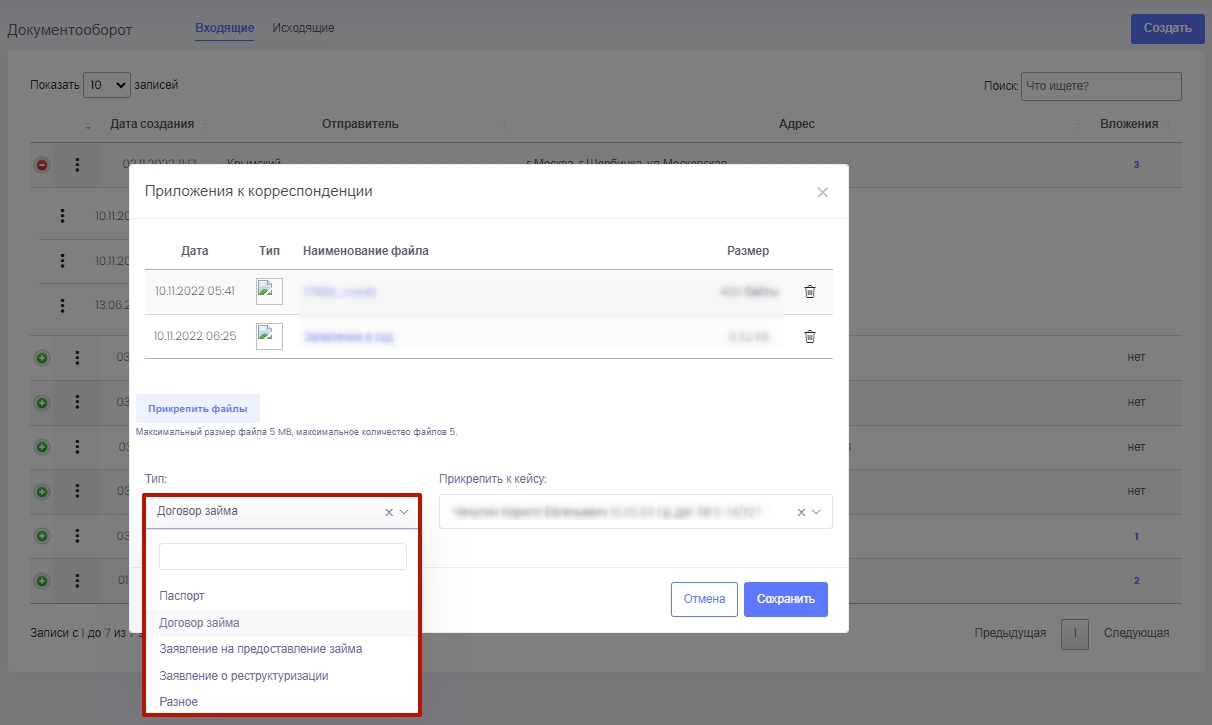Choose Заявление на предоставление займа option

pyautogui.click(x=260, y=649)
